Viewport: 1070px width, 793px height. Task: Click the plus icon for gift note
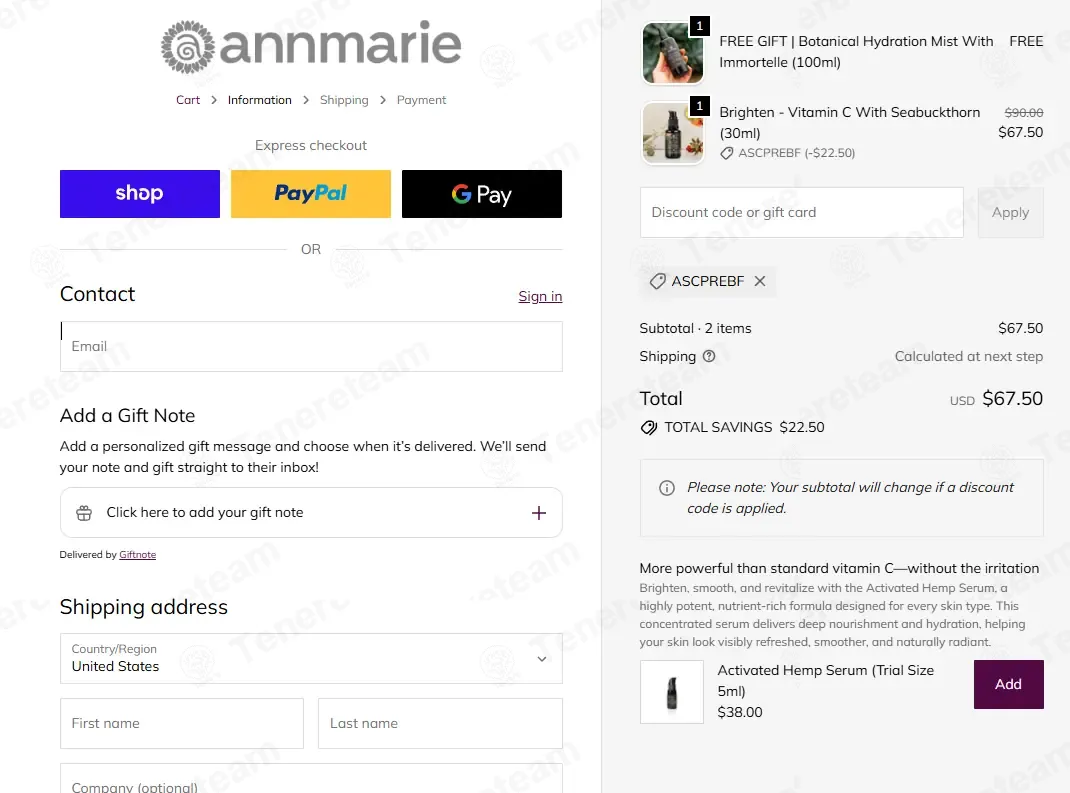click(x=538, y=513)
